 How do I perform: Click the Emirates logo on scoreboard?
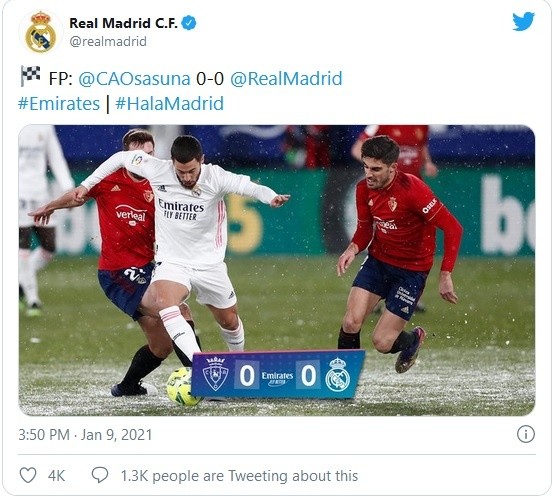click(277, 378)
